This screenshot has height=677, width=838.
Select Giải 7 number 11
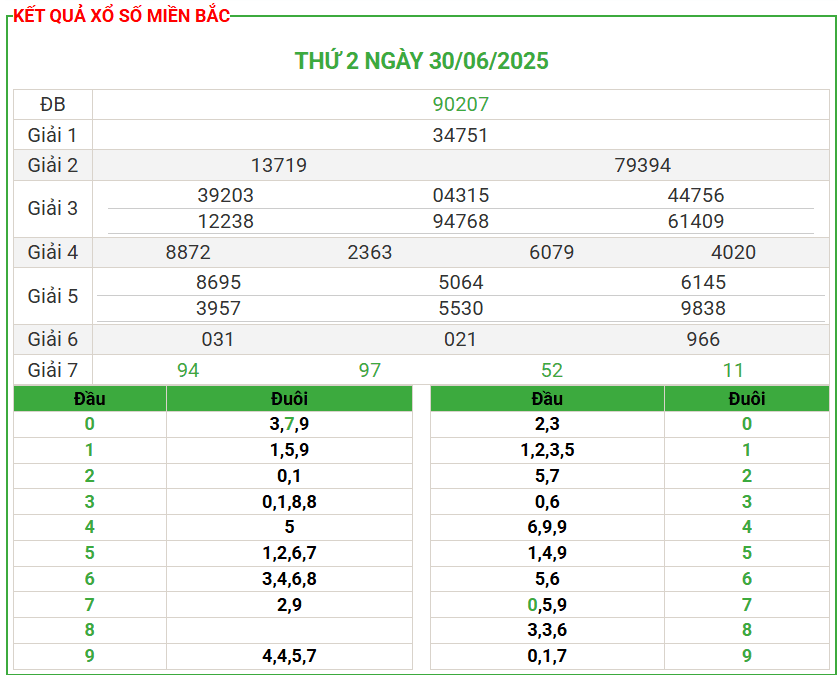(733, 370)
